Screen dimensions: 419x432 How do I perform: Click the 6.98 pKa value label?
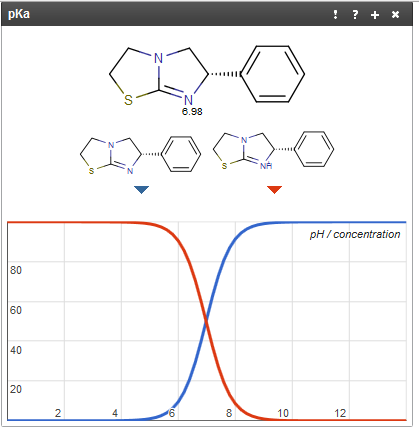click(x=192, y=111)
